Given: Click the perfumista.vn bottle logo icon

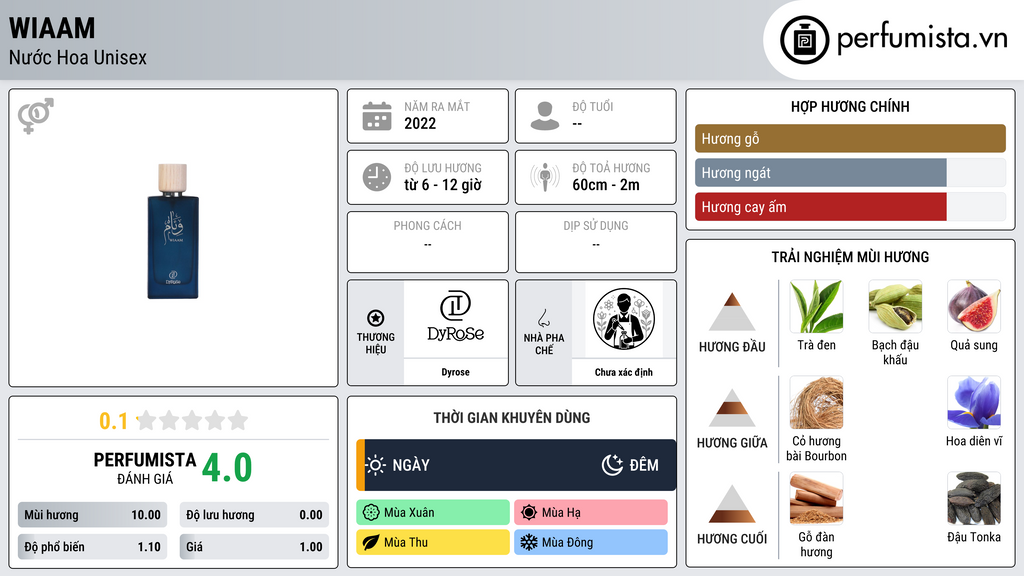Looking at the screenshot, I should pos(805,40).
